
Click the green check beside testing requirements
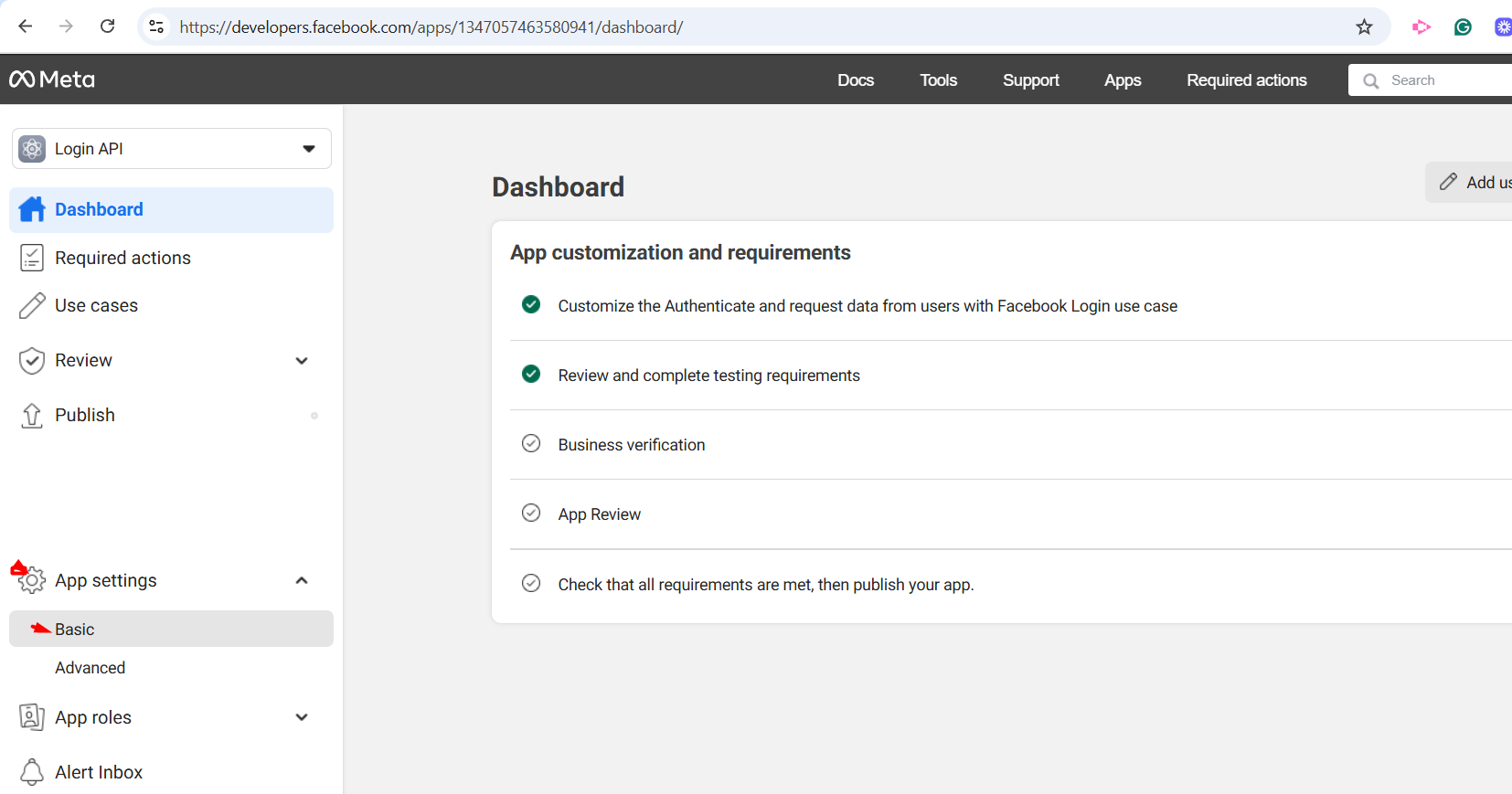[531, 374]
